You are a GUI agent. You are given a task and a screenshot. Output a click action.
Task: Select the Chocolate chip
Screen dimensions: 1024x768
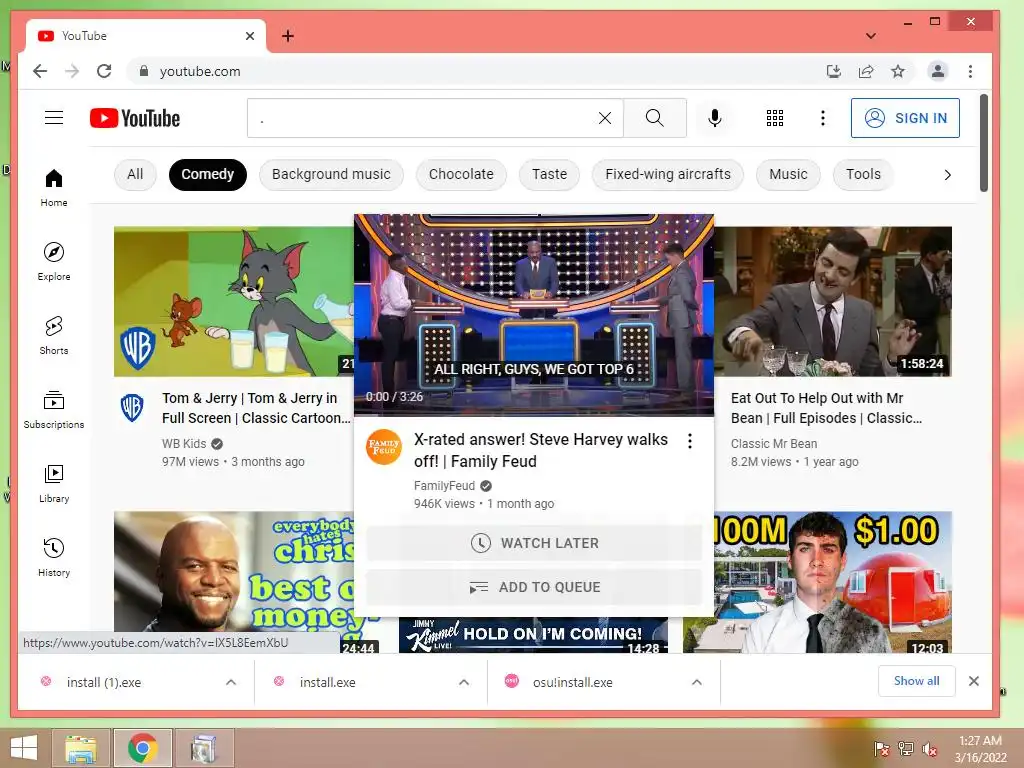tap(461, 174)
